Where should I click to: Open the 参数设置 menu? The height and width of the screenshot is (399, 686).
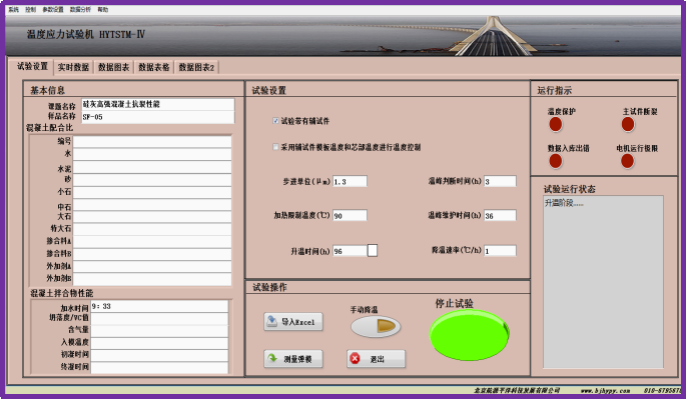point(53,9)
